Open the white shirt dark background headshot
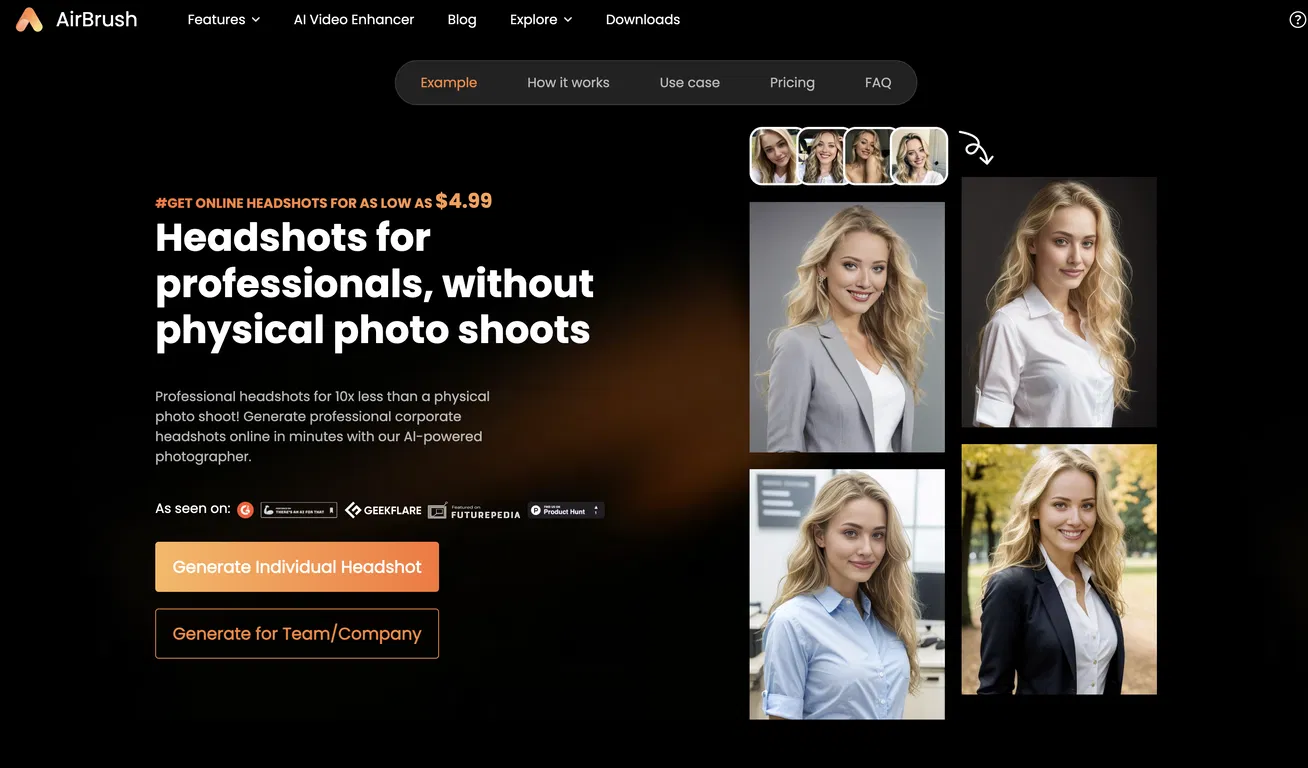This screenshot has width=1308, height=768. tap(1059, 302)
